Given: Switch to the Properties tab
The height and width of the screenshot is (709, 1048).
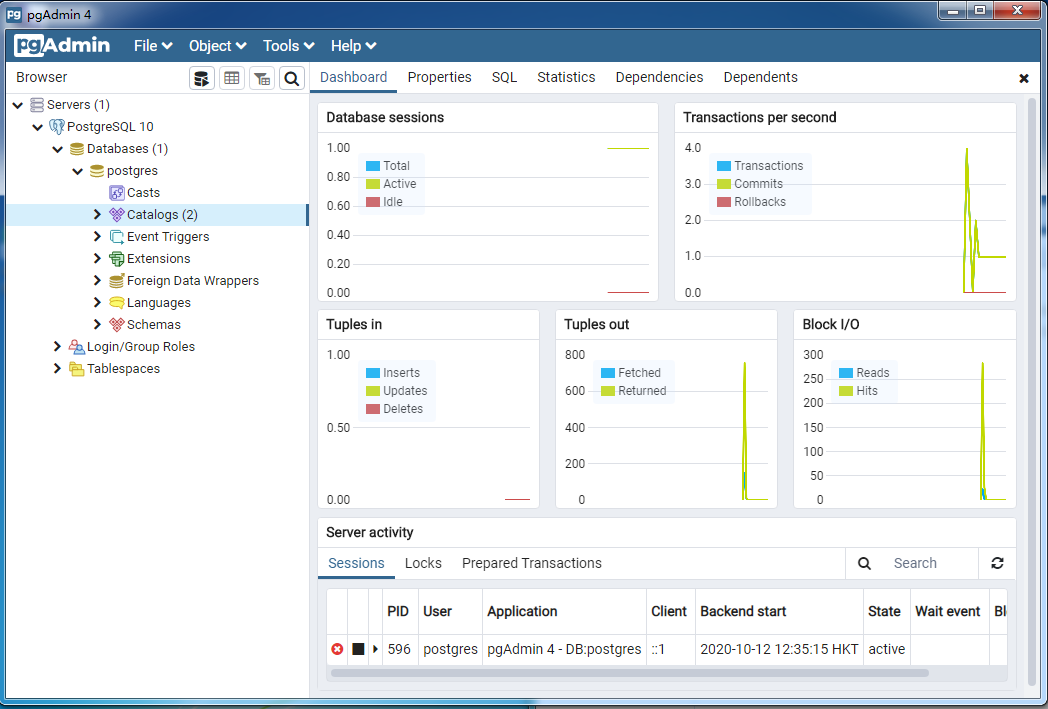Looking at the screenshot, I should (439, 78).
